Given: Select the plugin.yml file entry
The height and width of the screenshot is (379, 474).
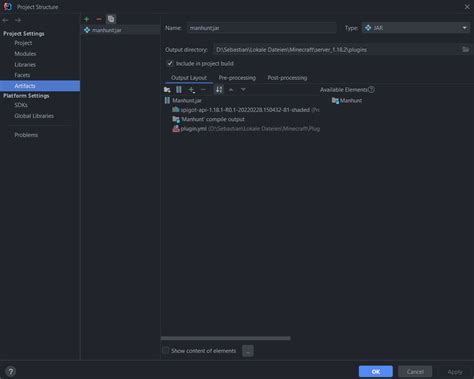Looking at the screenshot, I should pos(246,129).
